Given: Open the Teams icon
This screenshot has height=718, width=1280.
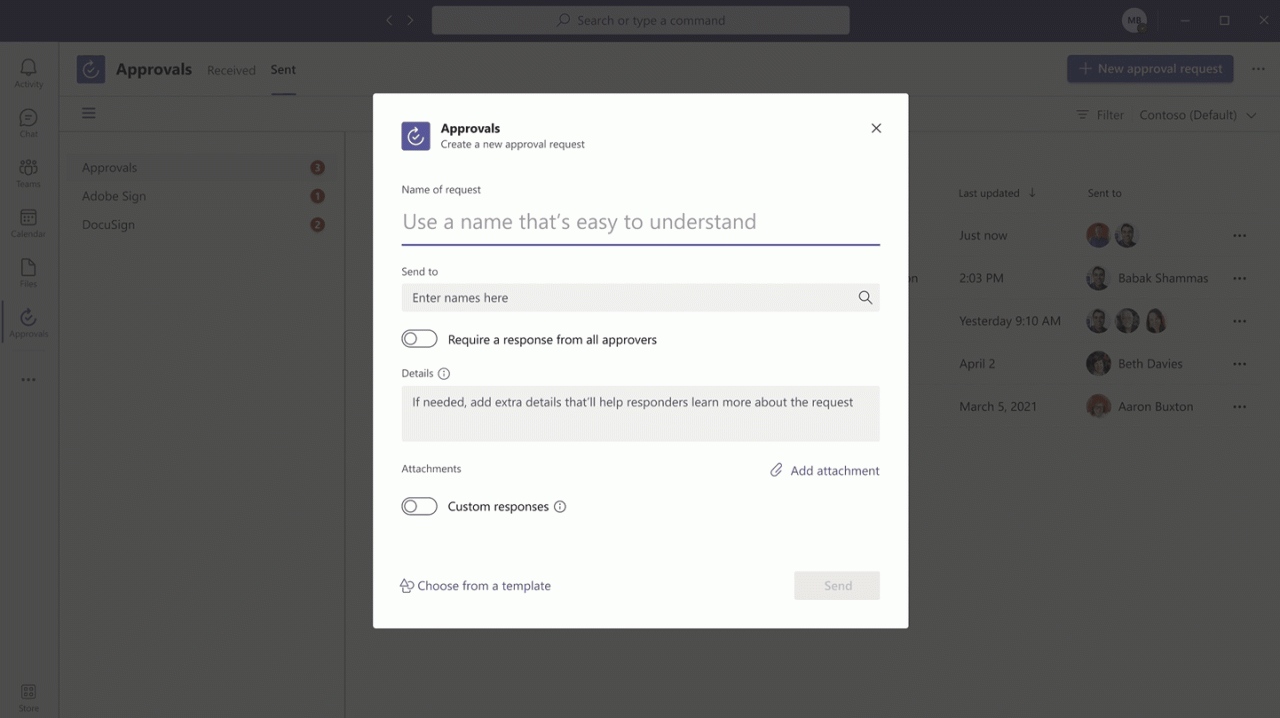Looking at the screenshot, I should pos(28,170).
